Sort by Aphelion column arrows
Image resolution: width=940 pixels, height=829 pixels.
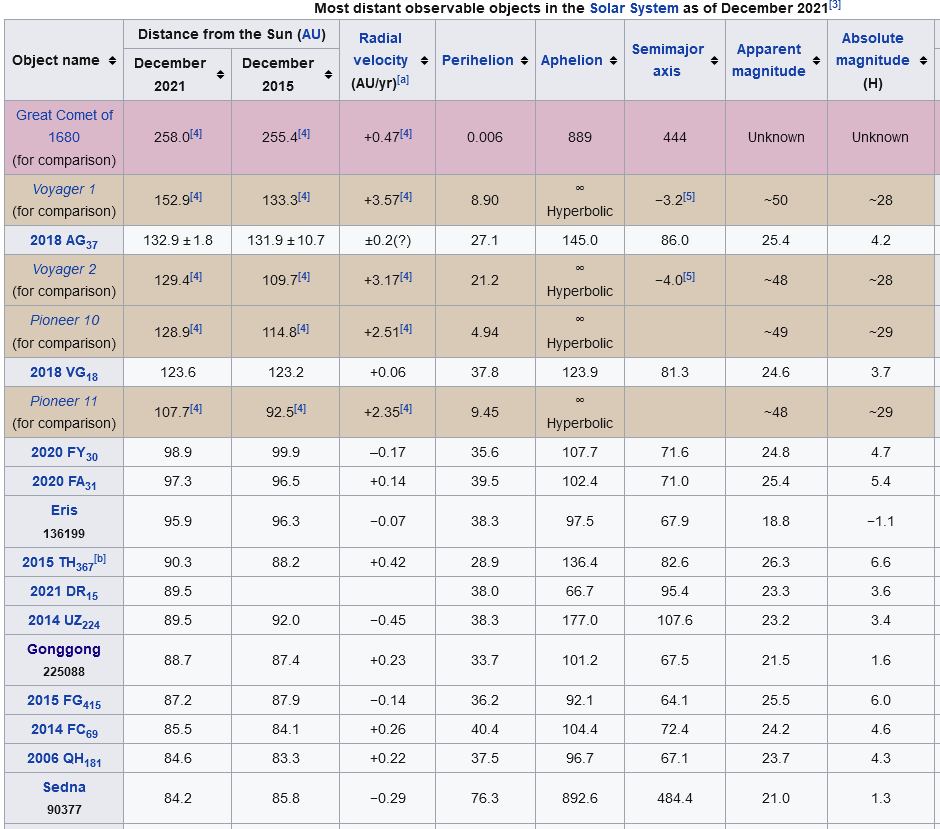(613, 61)
